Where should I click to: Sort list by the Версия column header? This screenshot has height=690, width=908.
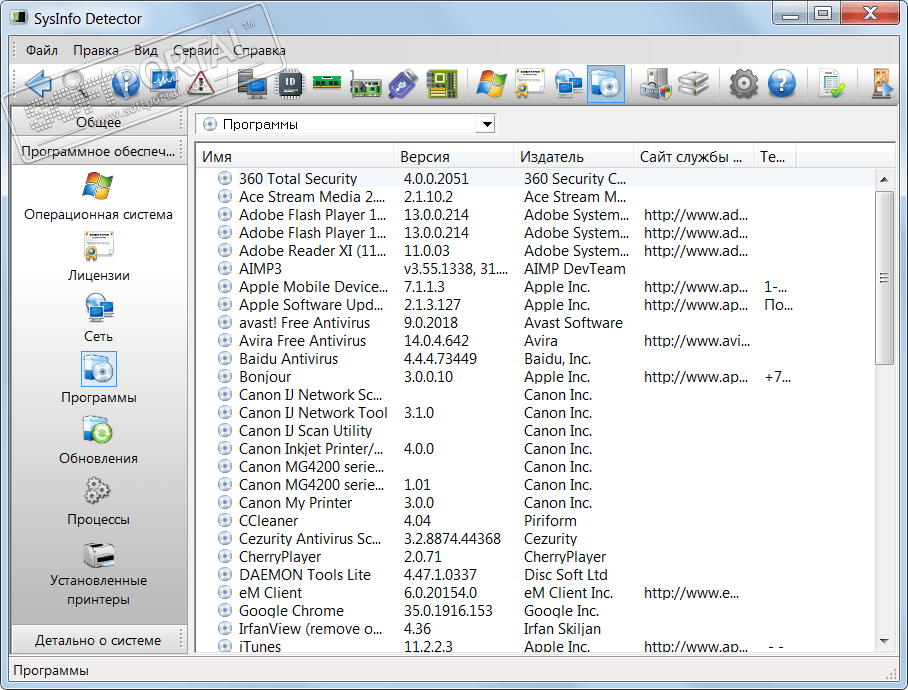tap(425, 157)
